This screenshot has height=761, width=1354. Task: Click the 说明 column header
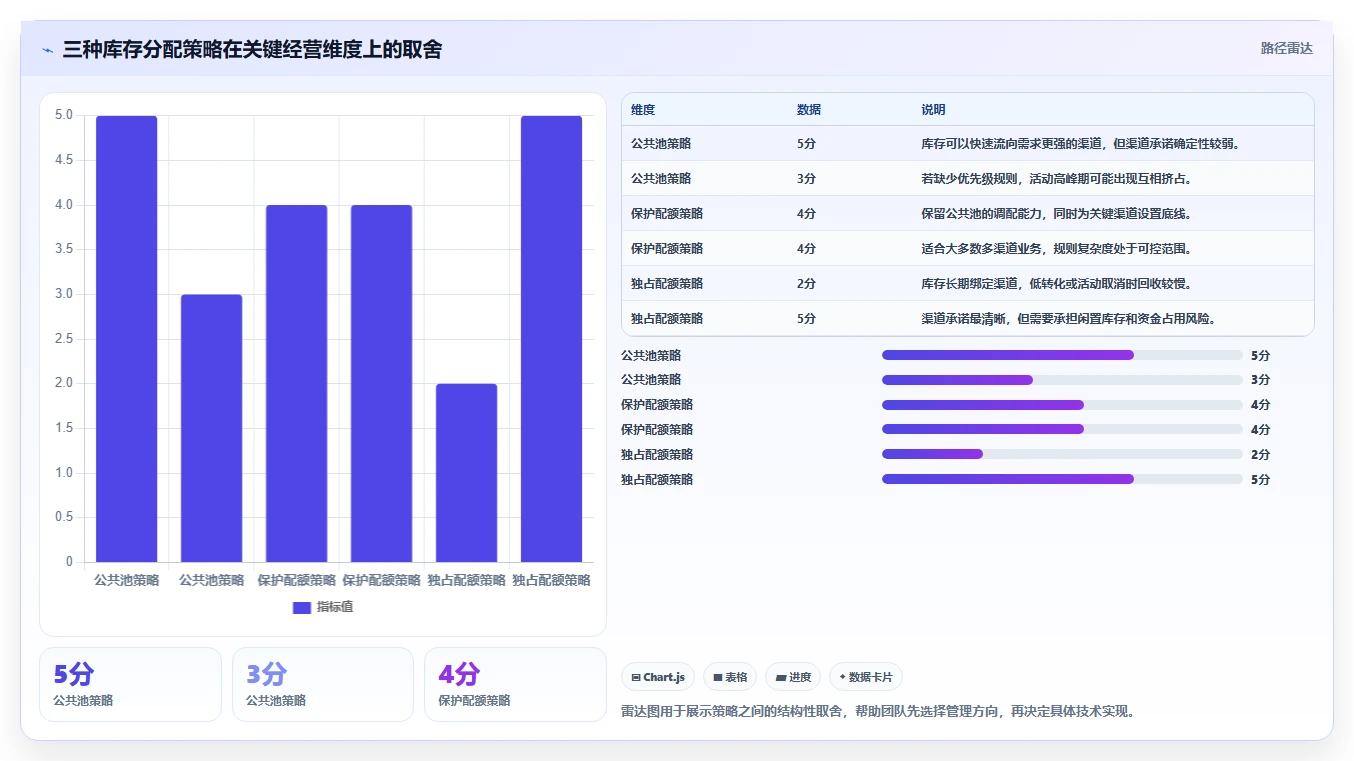(933, 110)
